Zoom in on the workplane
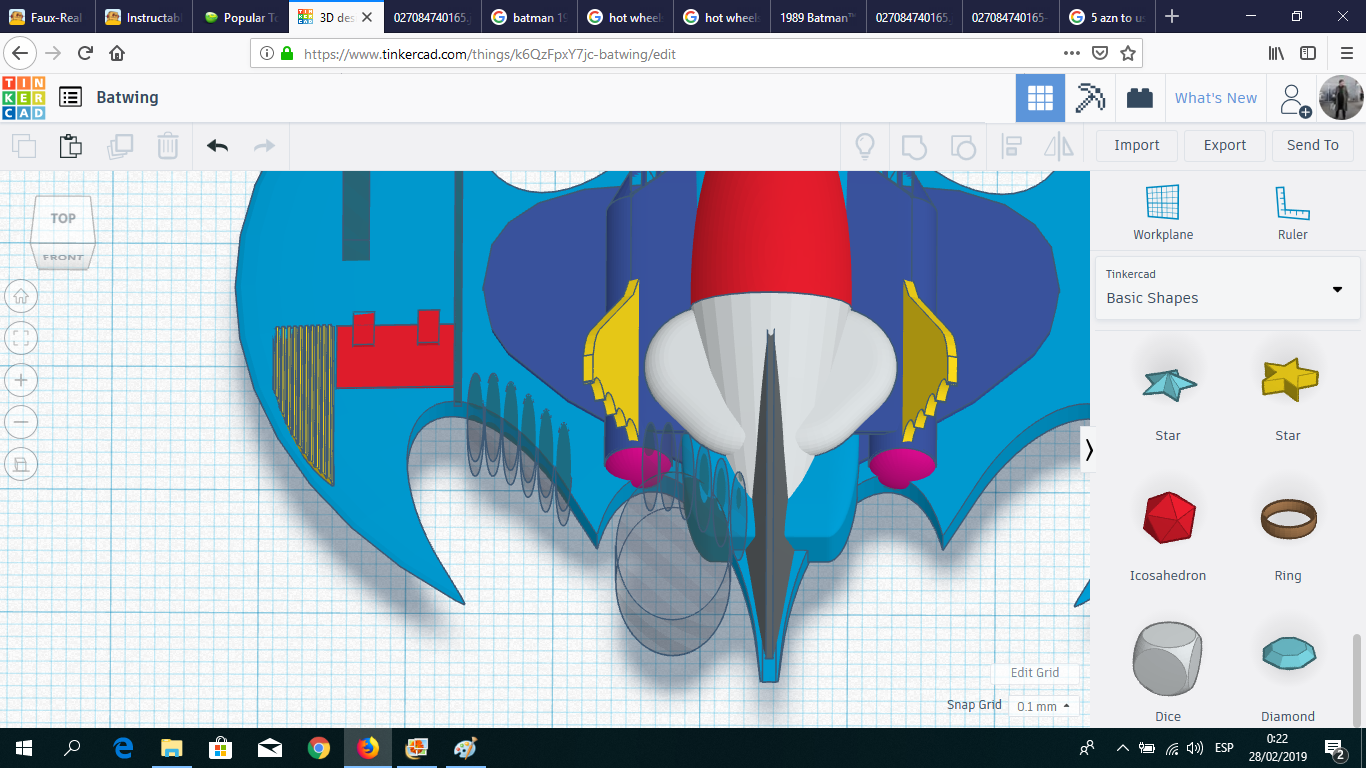Screen dimensions: 1366x768 (x=22, y=380)
